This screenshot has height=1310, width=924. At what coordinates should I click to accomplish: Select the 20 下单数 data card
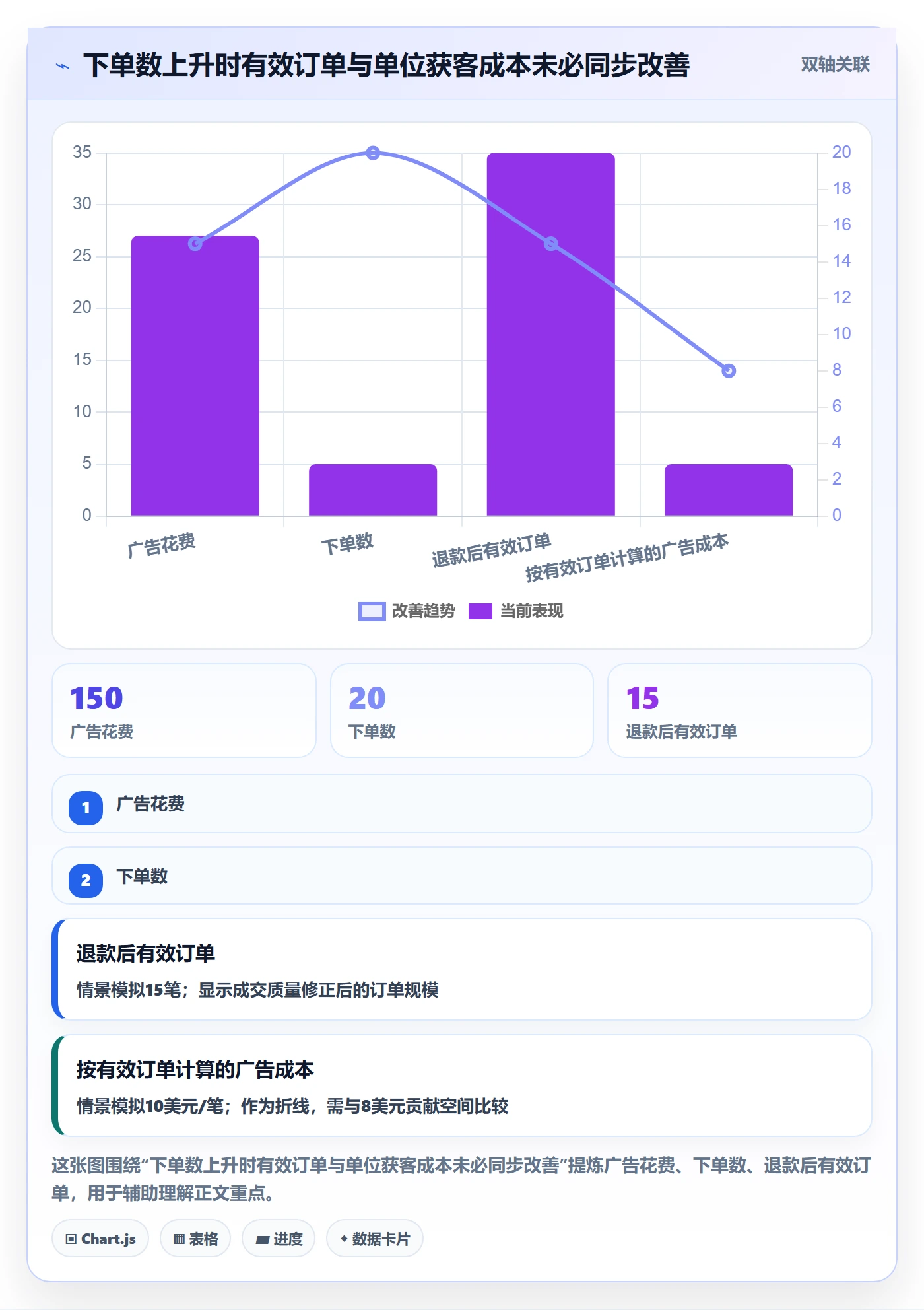tap(462, 710)
